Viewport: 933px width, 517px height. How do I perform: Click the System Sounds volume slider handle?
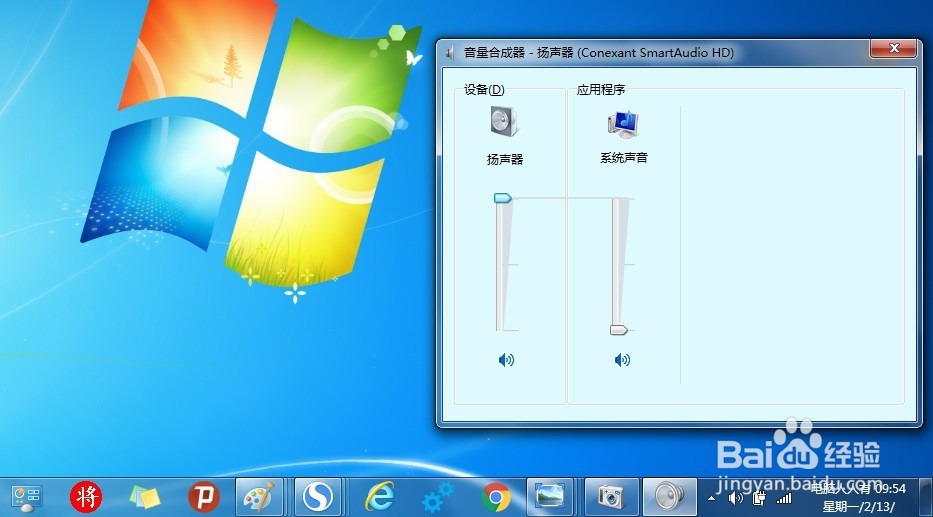(x=619, y=330)
